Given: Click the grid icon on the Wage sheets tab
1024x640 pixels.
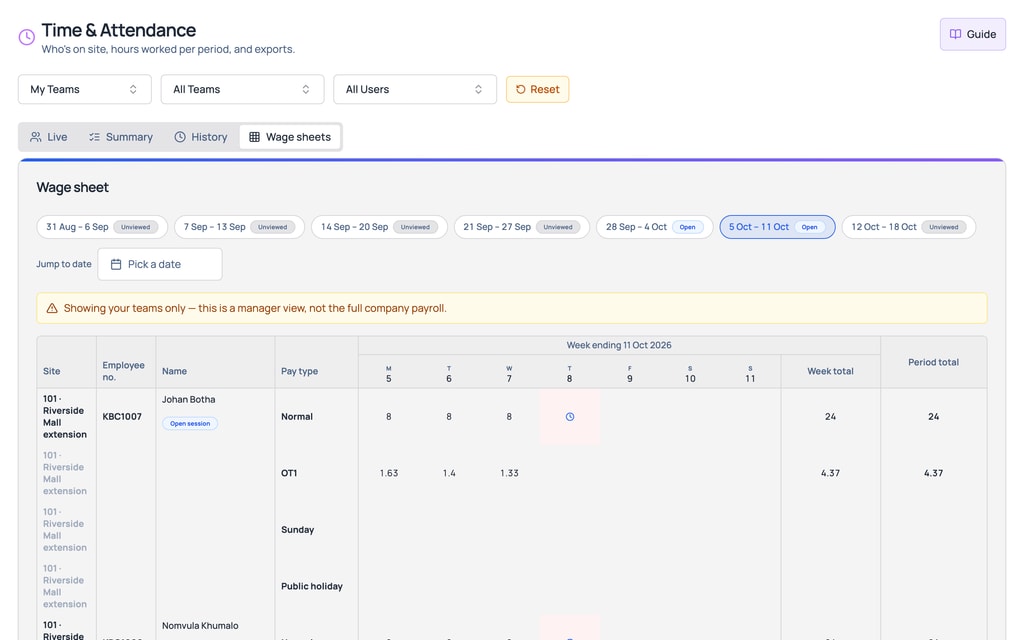Looking at the screenshot, I should 255,137.
